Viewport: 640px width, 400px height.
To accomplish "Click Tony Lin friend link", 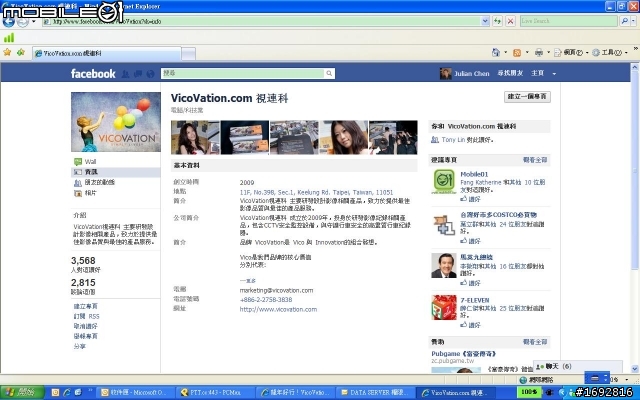I will tap(453, 140).
